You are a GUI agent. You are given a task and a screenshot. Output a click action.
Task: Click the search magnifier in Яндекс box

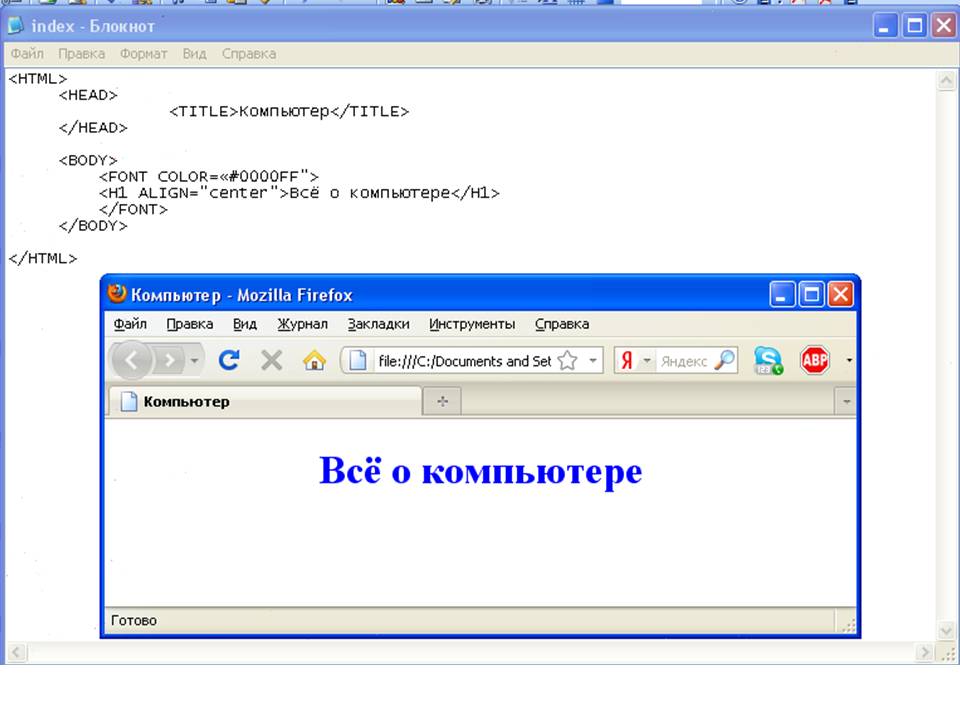(724, 361)
